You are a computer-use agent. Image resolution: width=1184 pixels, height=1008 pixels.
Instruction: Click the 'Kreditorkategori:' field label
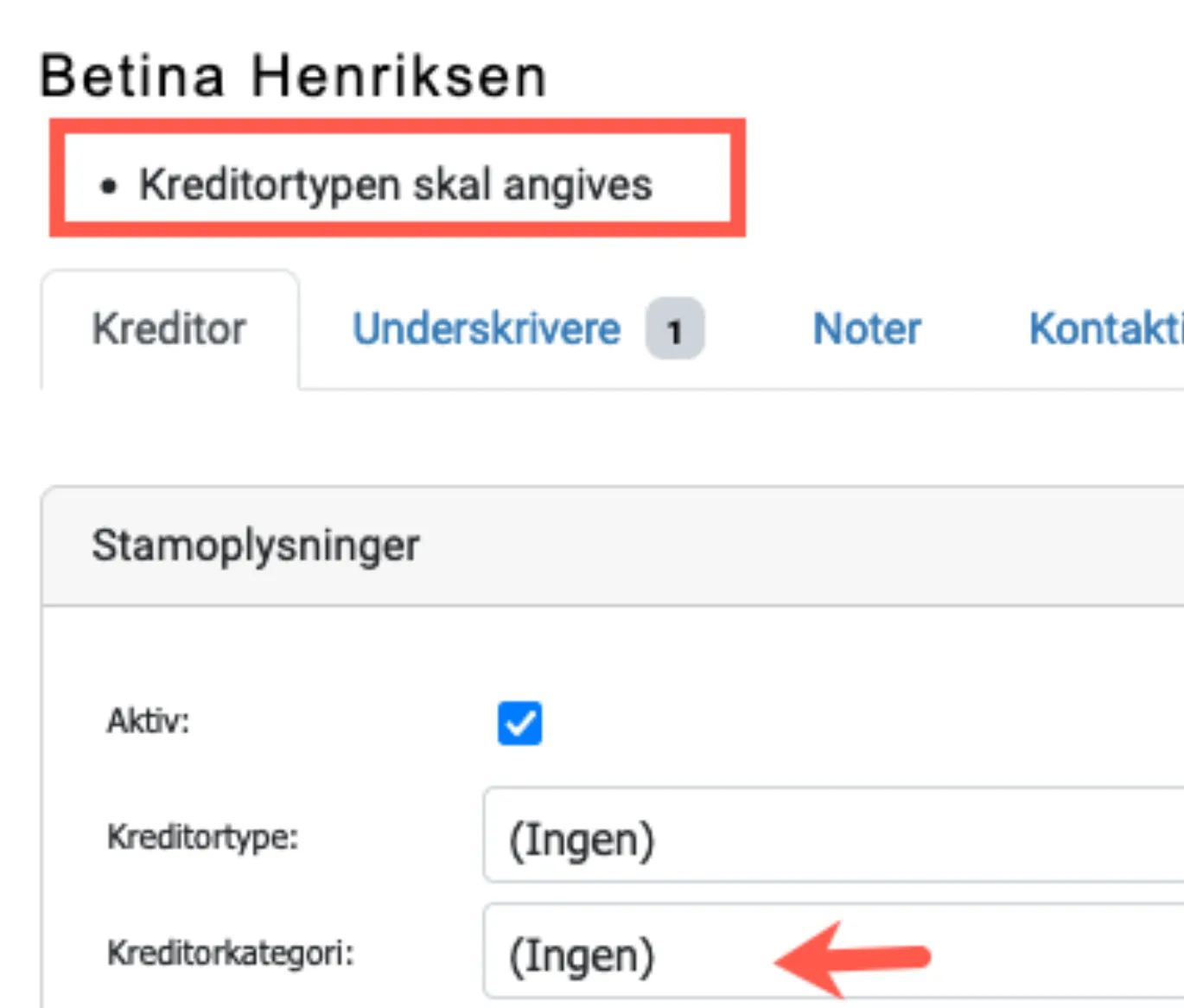[x=231, y=954]
